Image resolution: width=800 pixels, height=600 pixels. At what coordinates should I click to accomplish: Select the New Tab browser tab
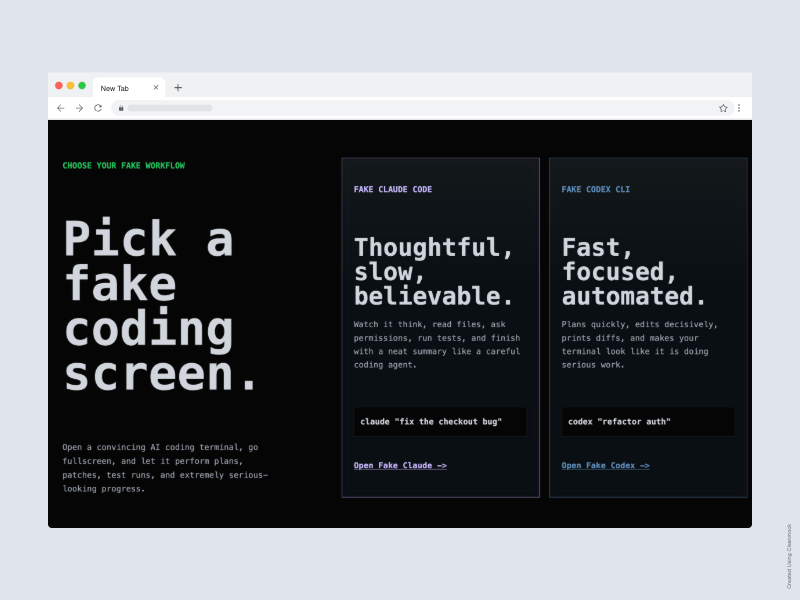(129, 88)
